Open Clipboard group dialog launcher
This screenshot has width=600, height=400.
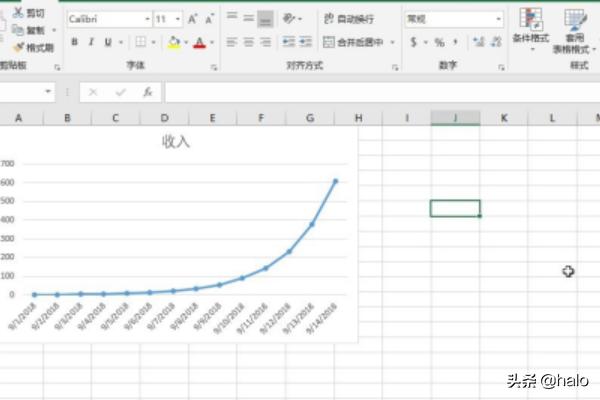(x=57, y=68)
